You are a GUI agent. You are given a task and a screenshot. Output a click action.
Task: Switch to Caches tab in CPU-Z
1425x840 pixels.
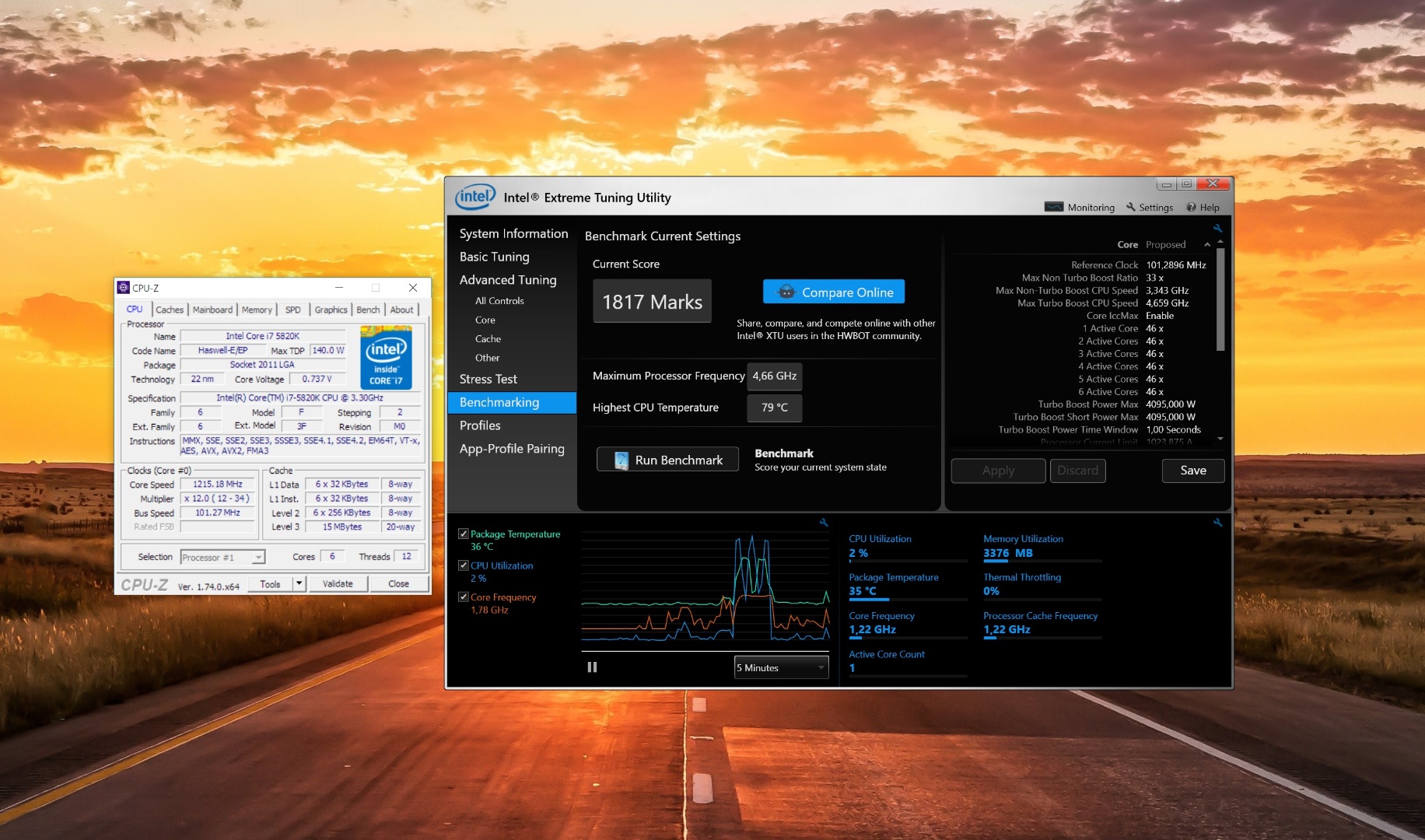point(170,310)
